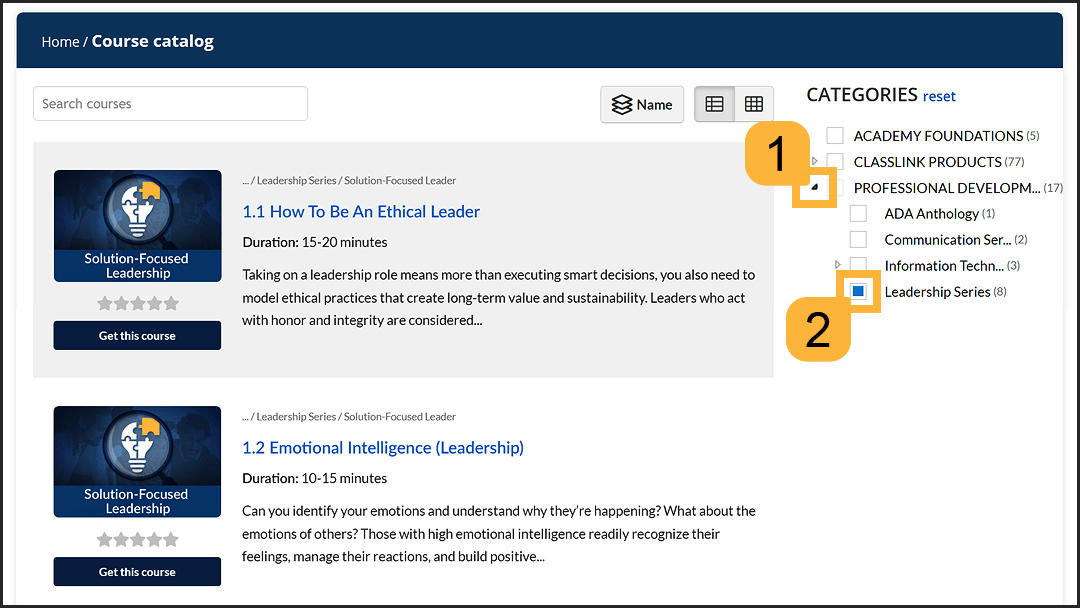Viewport: 1080px width, 608px height.
Task: Check the CLASSLINK PRODUCTS category
Action: point(835,161)
